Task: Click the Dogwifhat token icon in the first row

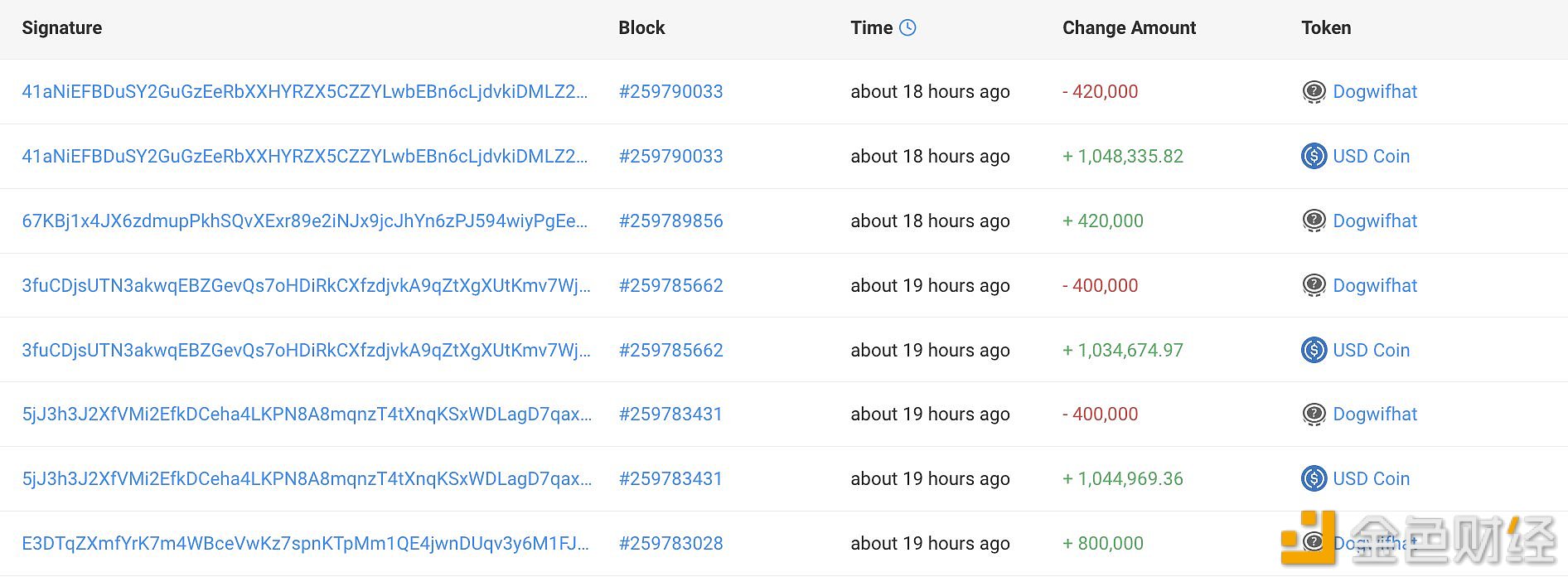Action: pos(1314,92)
